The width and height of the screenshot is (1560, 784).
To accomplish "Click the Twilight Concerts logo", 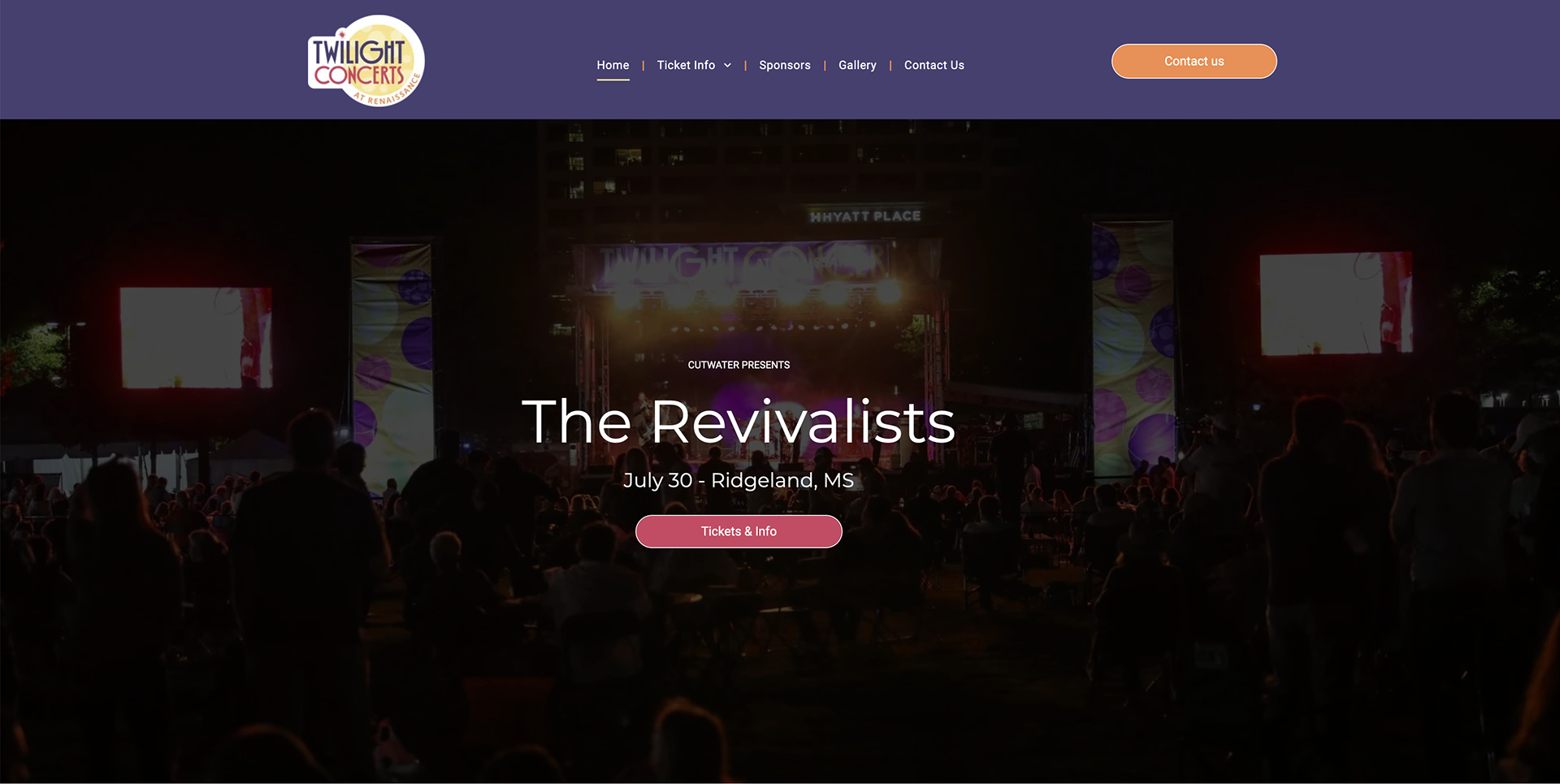I will [x=366, y=61].
